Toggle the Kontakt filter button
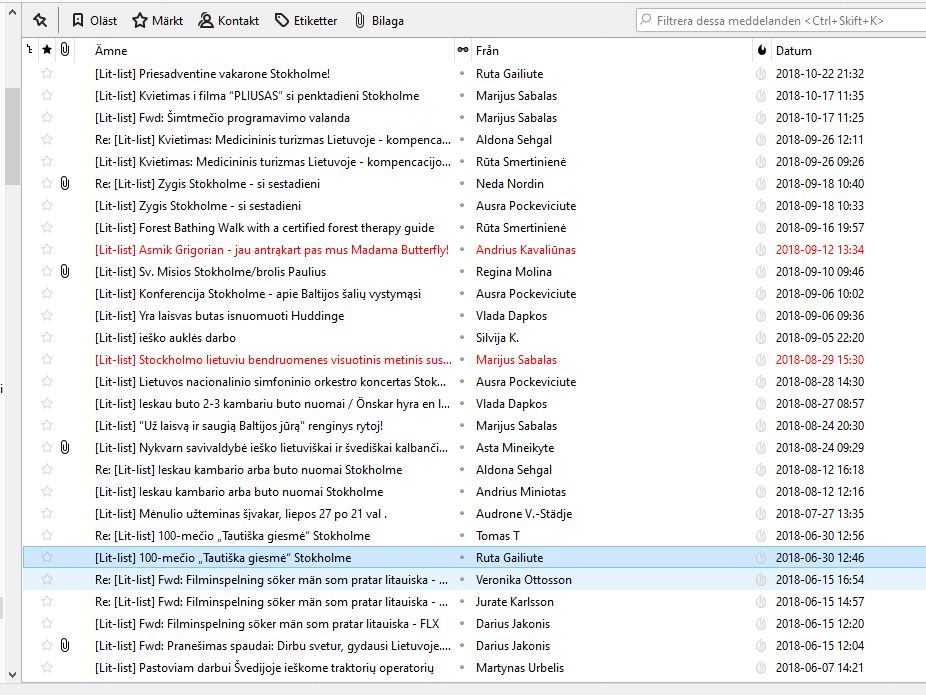This screenshot has width=926, height=695. point(228,20)
